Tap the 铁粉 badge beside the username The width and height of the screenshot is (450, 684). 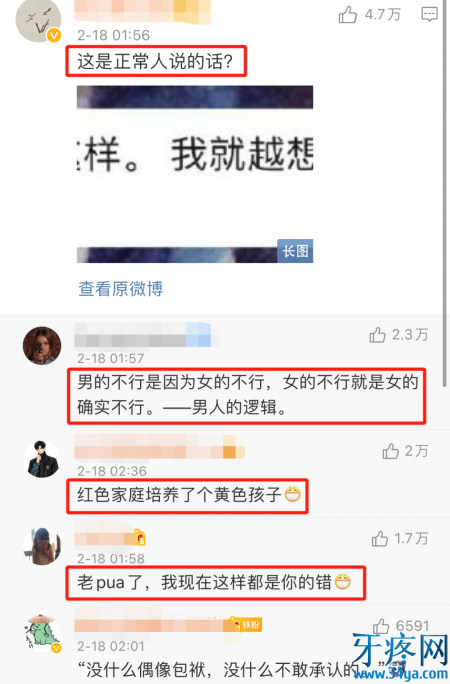(246, 625)
